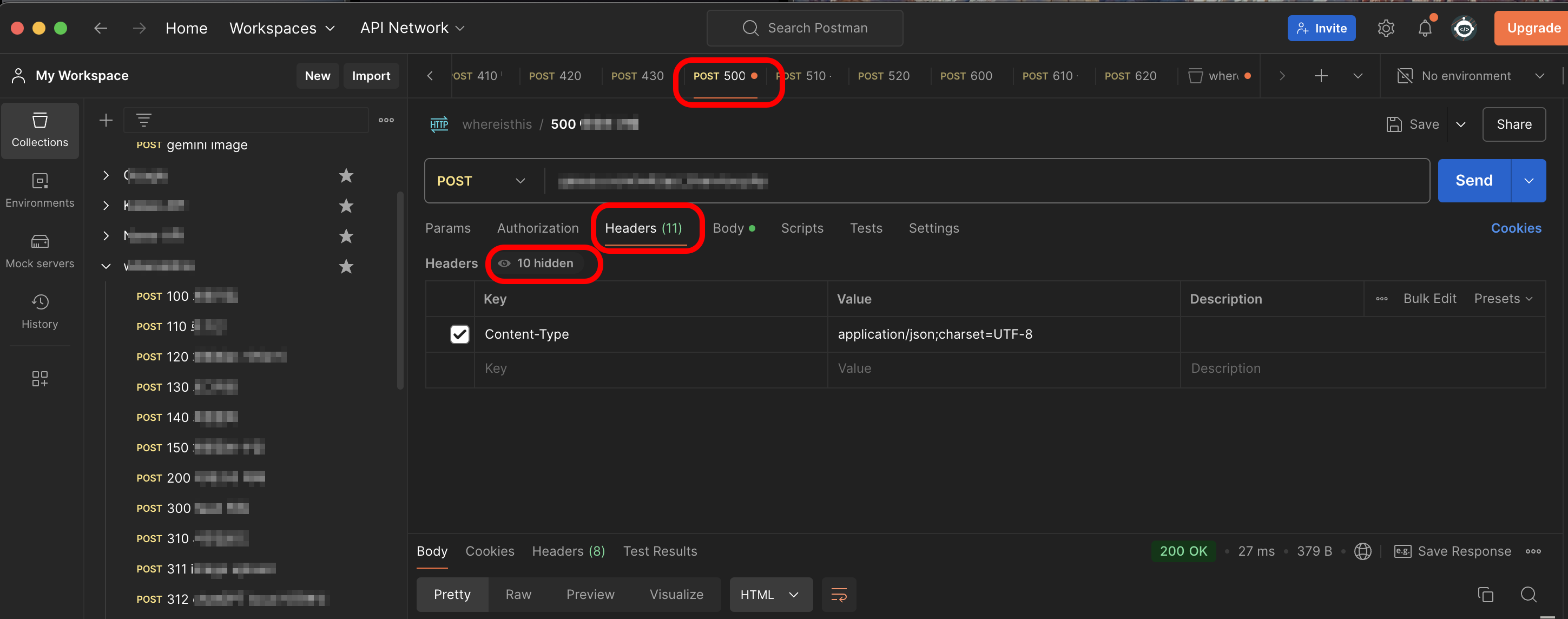The image size is (1568, 619).
Task: Open Mock servers panel
Action: (x=39, y=251)
